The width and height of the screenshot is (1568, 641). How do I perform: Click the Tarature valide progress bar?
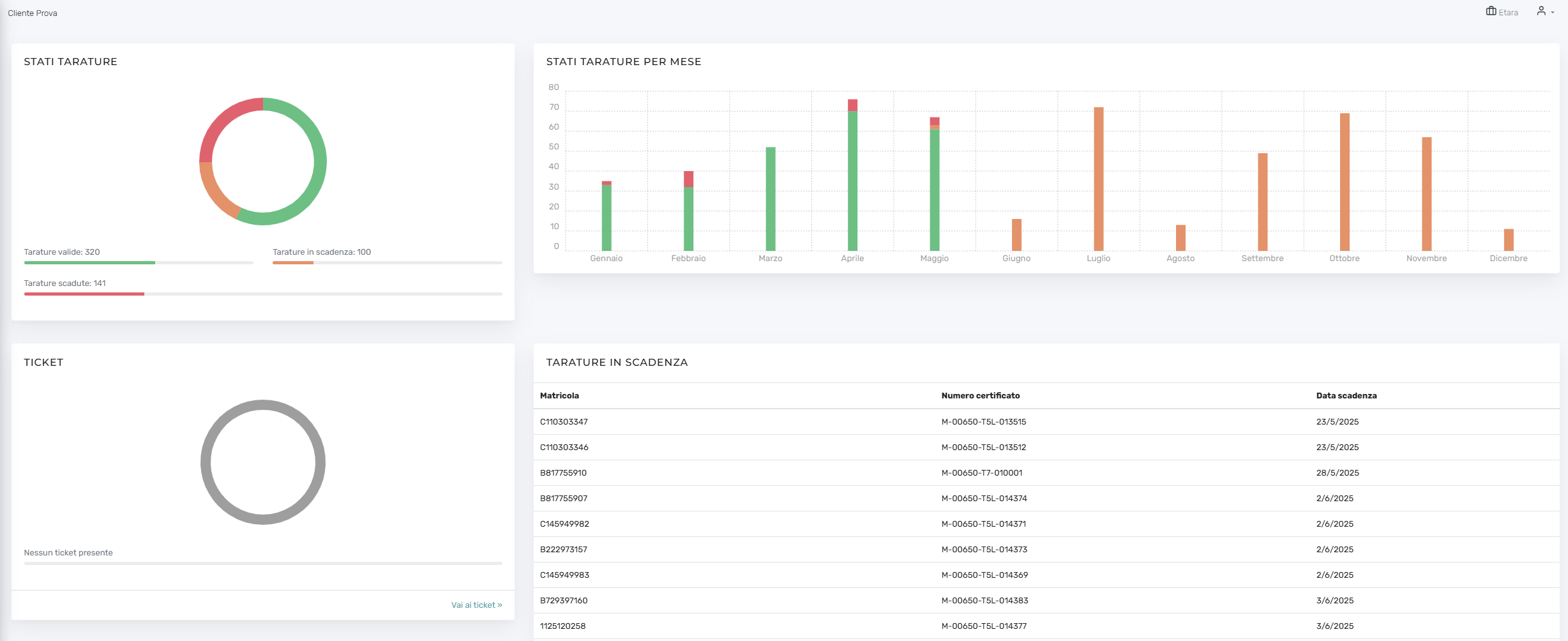click(x=139, y=262)
